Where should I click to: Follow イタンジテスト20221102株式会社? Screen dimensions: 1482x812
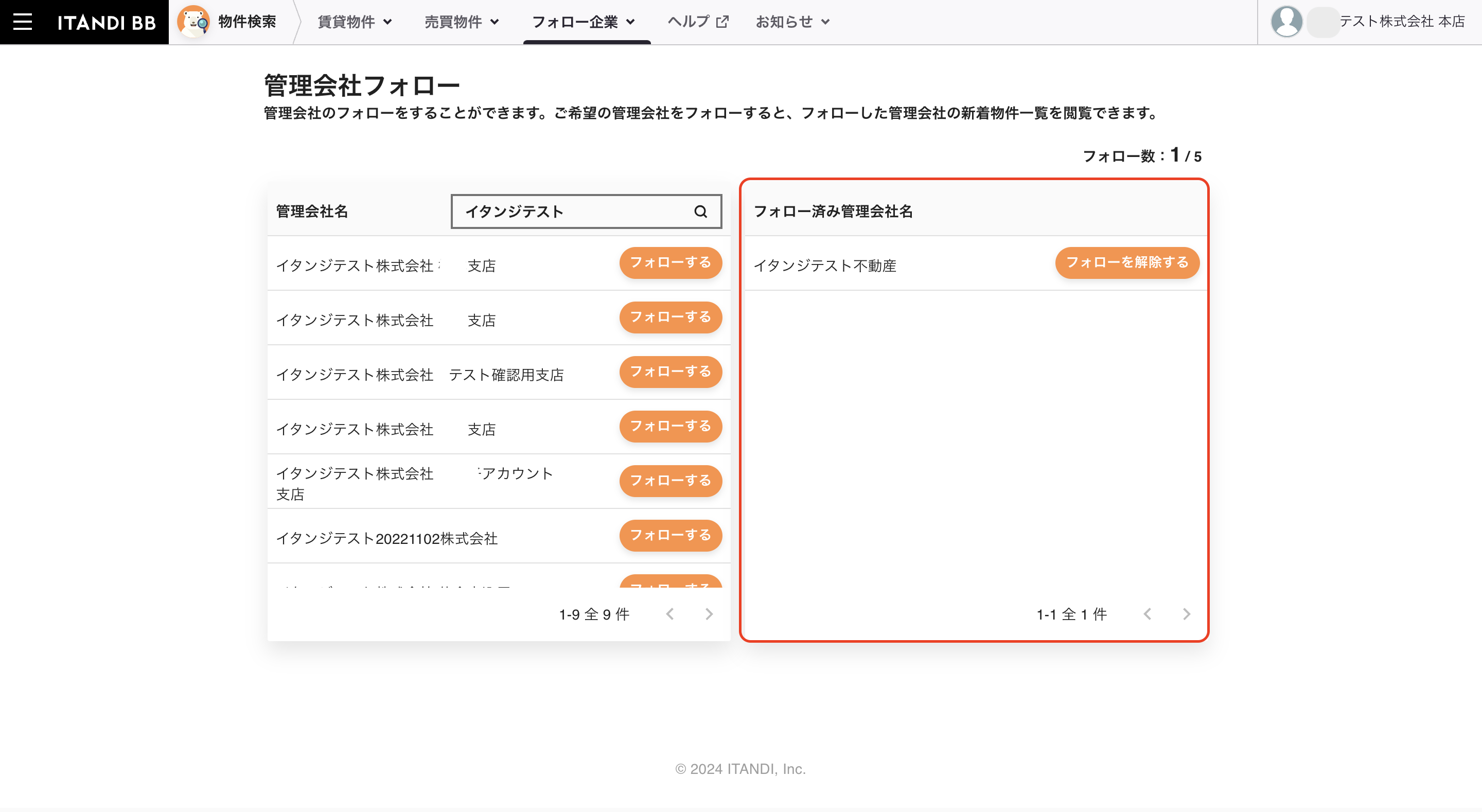tap(670, 536)
